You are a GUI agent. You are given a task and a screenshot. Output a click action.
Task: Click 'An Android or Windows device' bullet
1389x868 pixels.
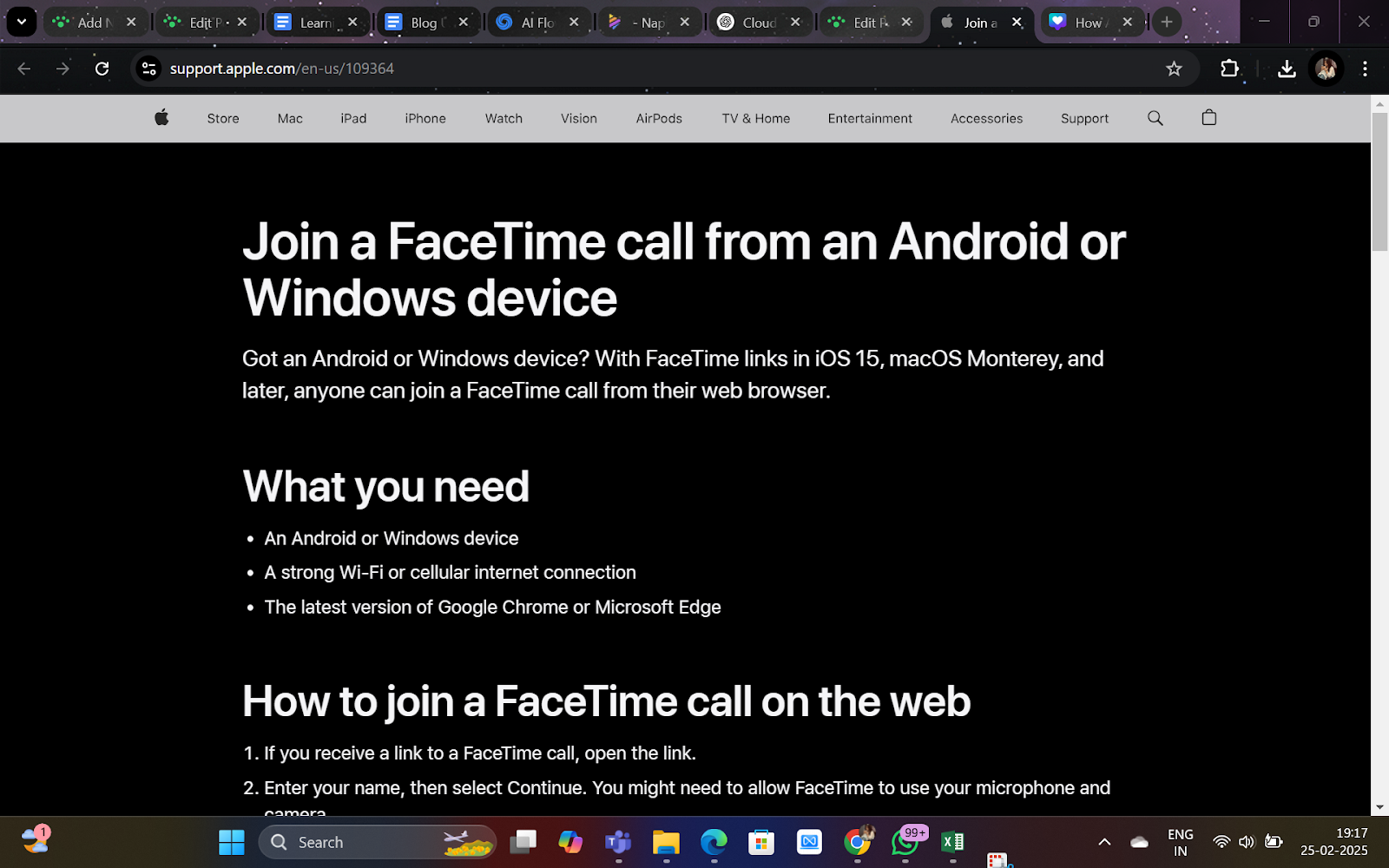click(392, 538)
